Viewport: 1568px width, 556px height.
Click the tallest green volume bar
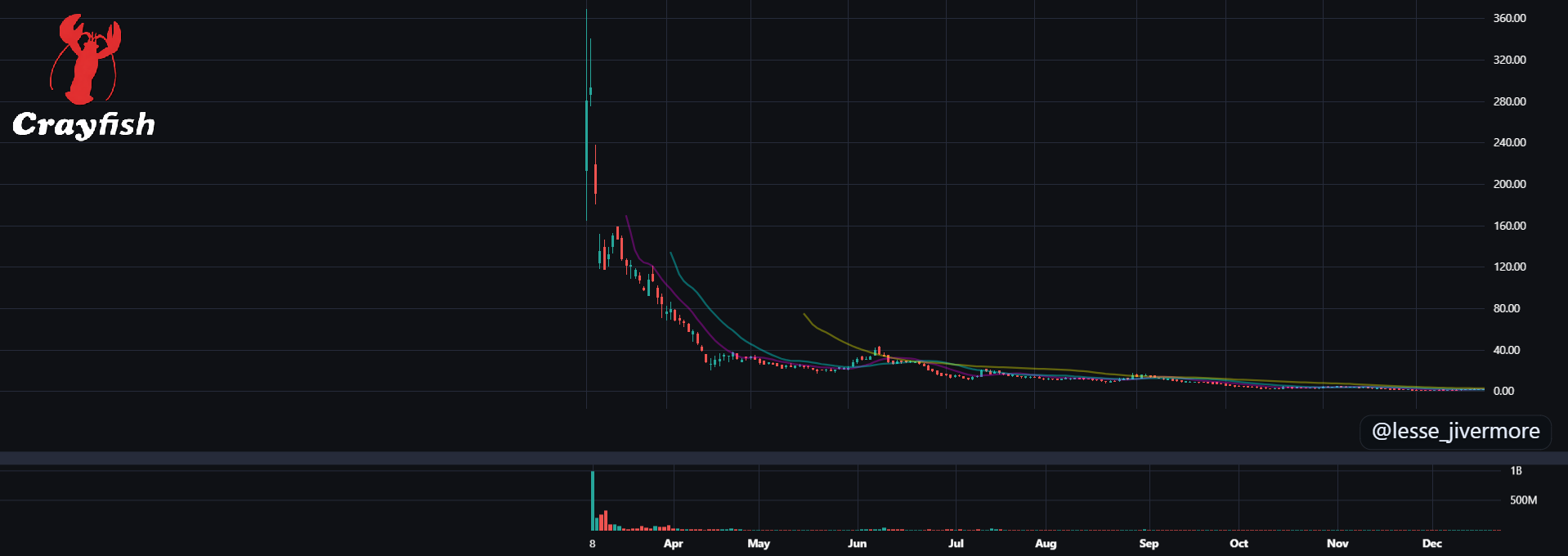click(593, 500)
